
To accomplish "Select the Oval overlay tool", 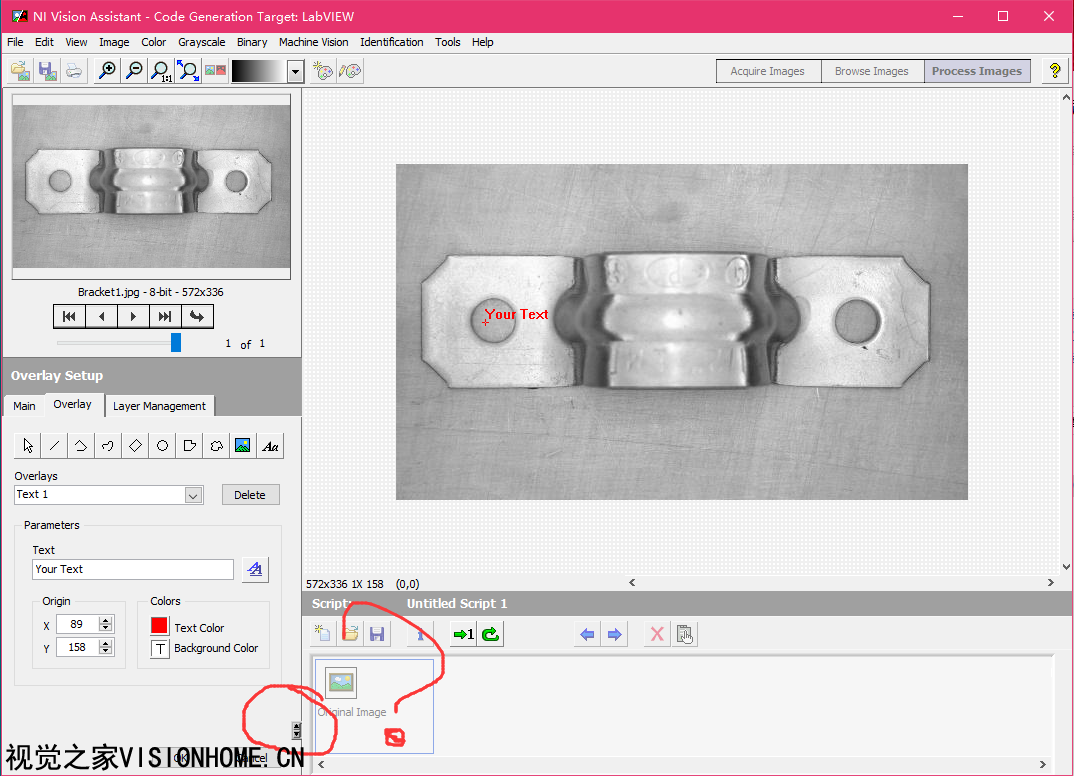I will (162, 446).
